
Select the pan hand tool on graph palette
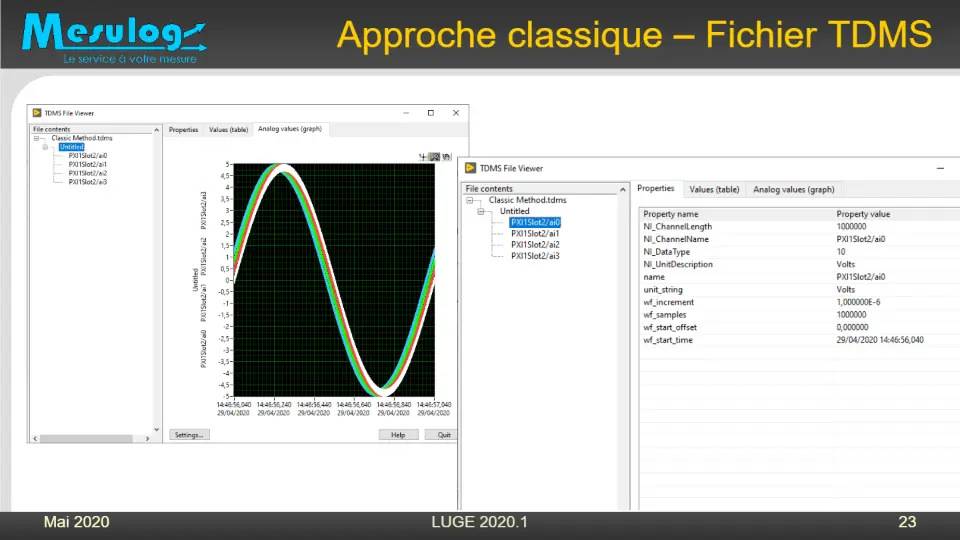click(446, 157)
